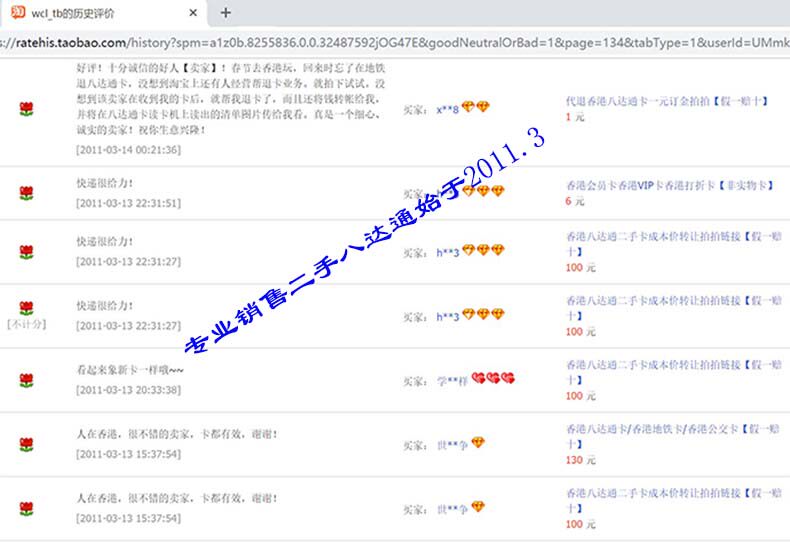Open buyer x**8 profile link
The height and width of the screenshot is (542, 790).
pos(447,109)
